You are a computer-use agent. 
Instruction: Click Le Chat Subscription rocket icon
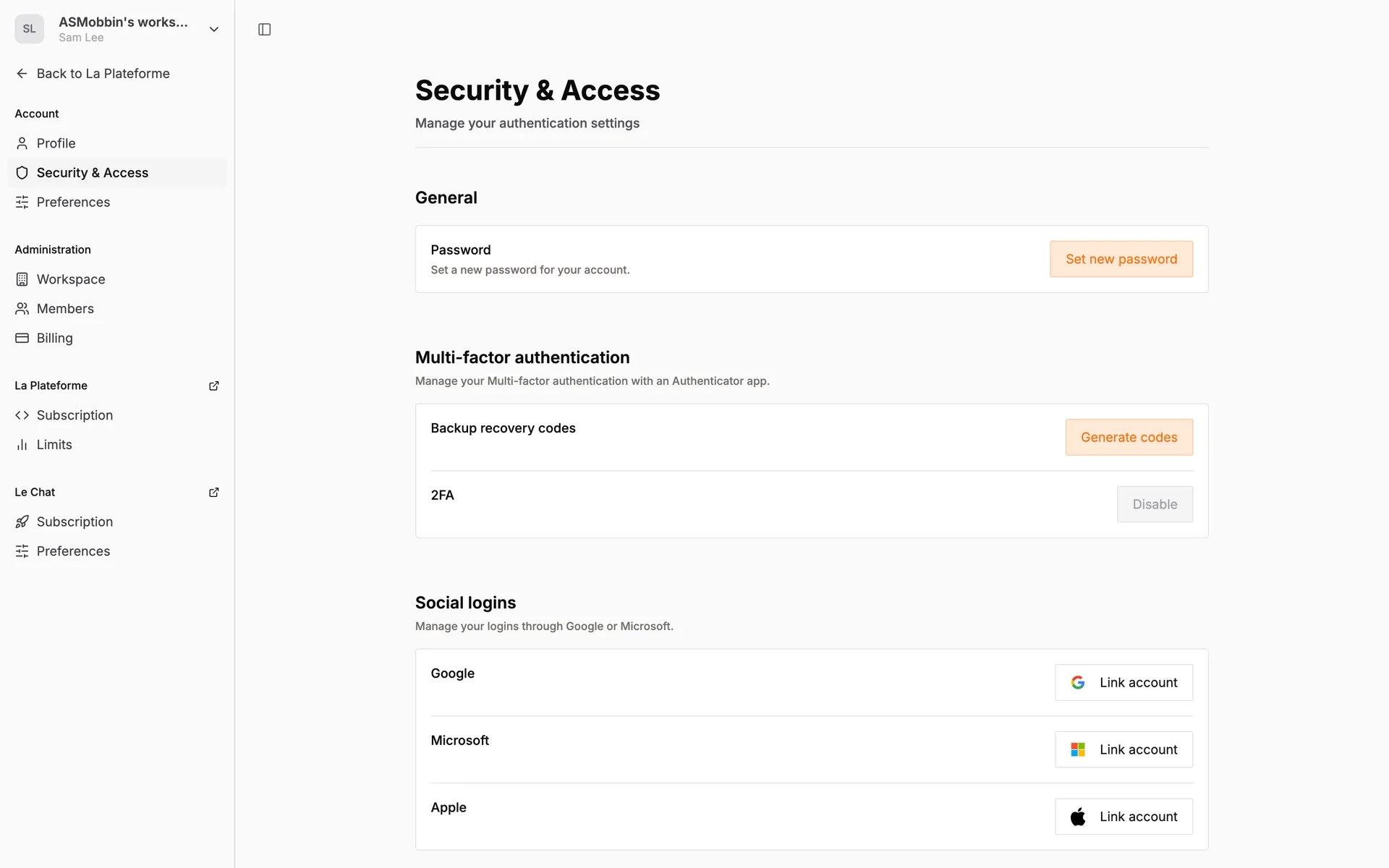pos(22,522)
